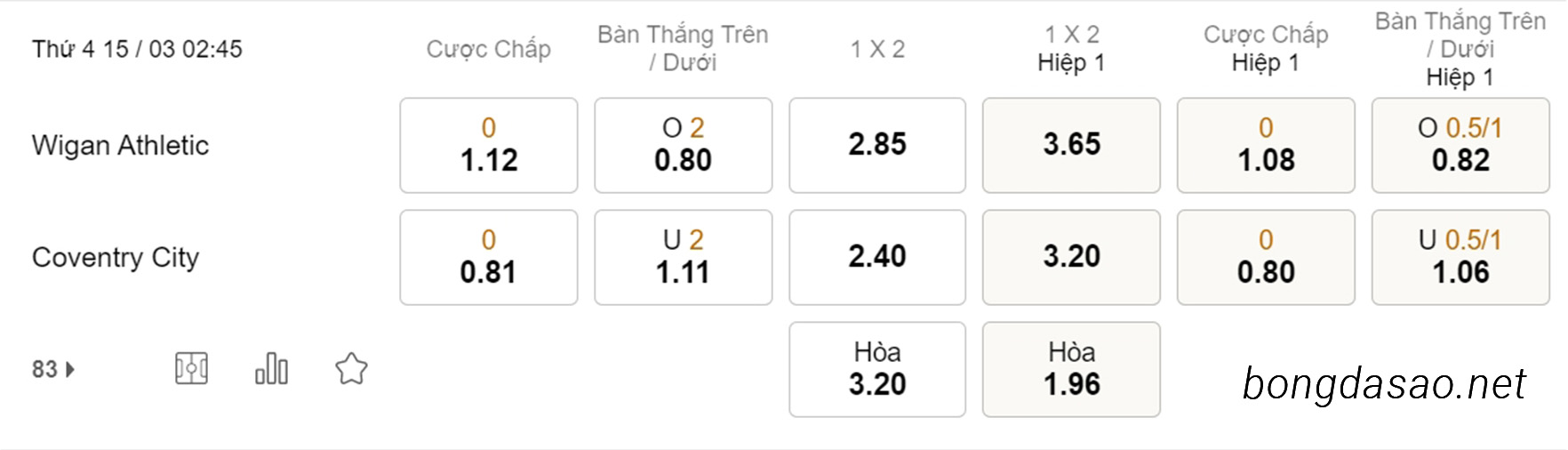Select first-half draw Hòa at 1.96
The image size is (1568, 450).
[x=1071, y=369]
